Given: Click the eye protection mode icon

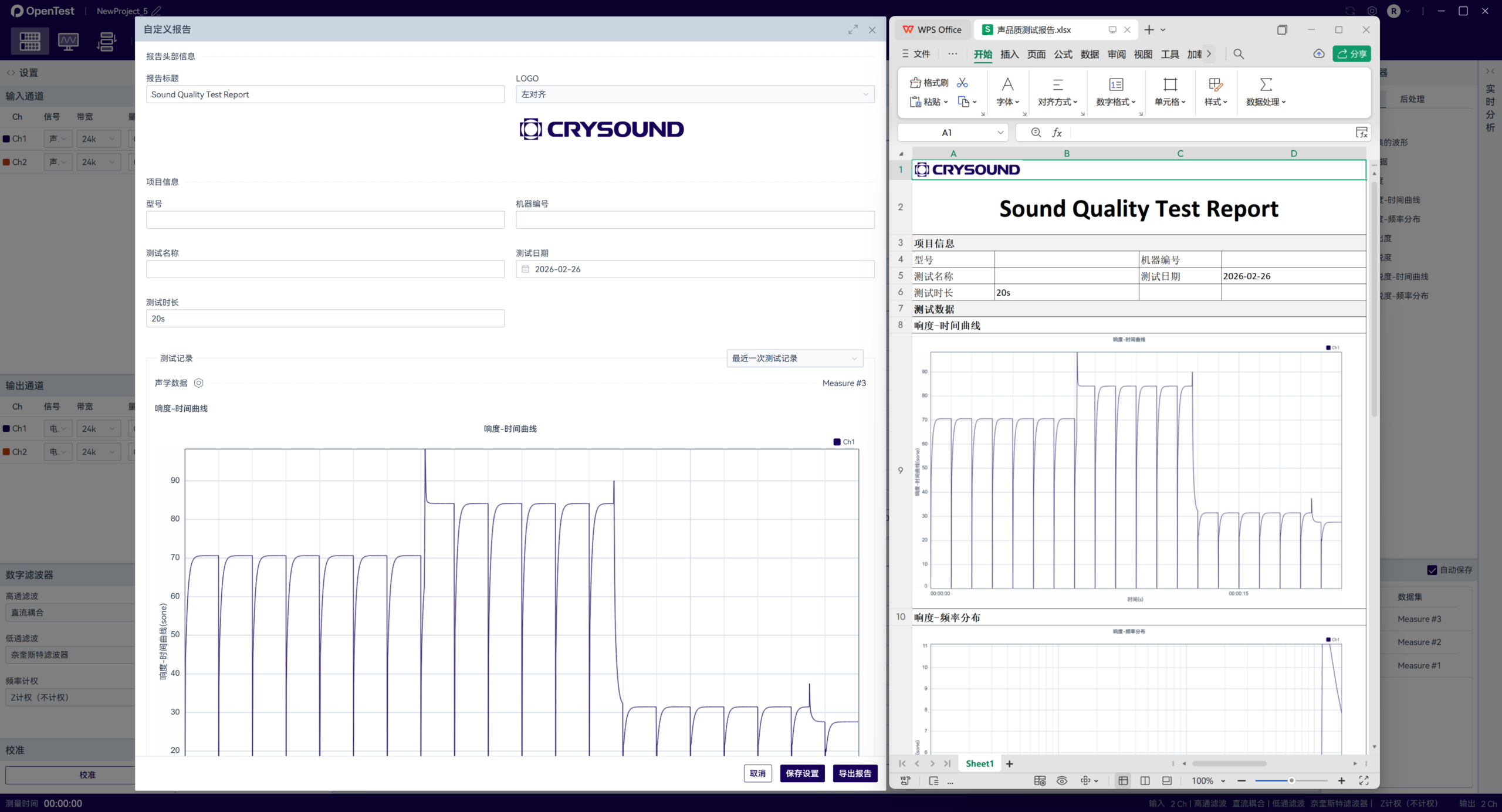Looking at the screenshot, I should 1062,780.
